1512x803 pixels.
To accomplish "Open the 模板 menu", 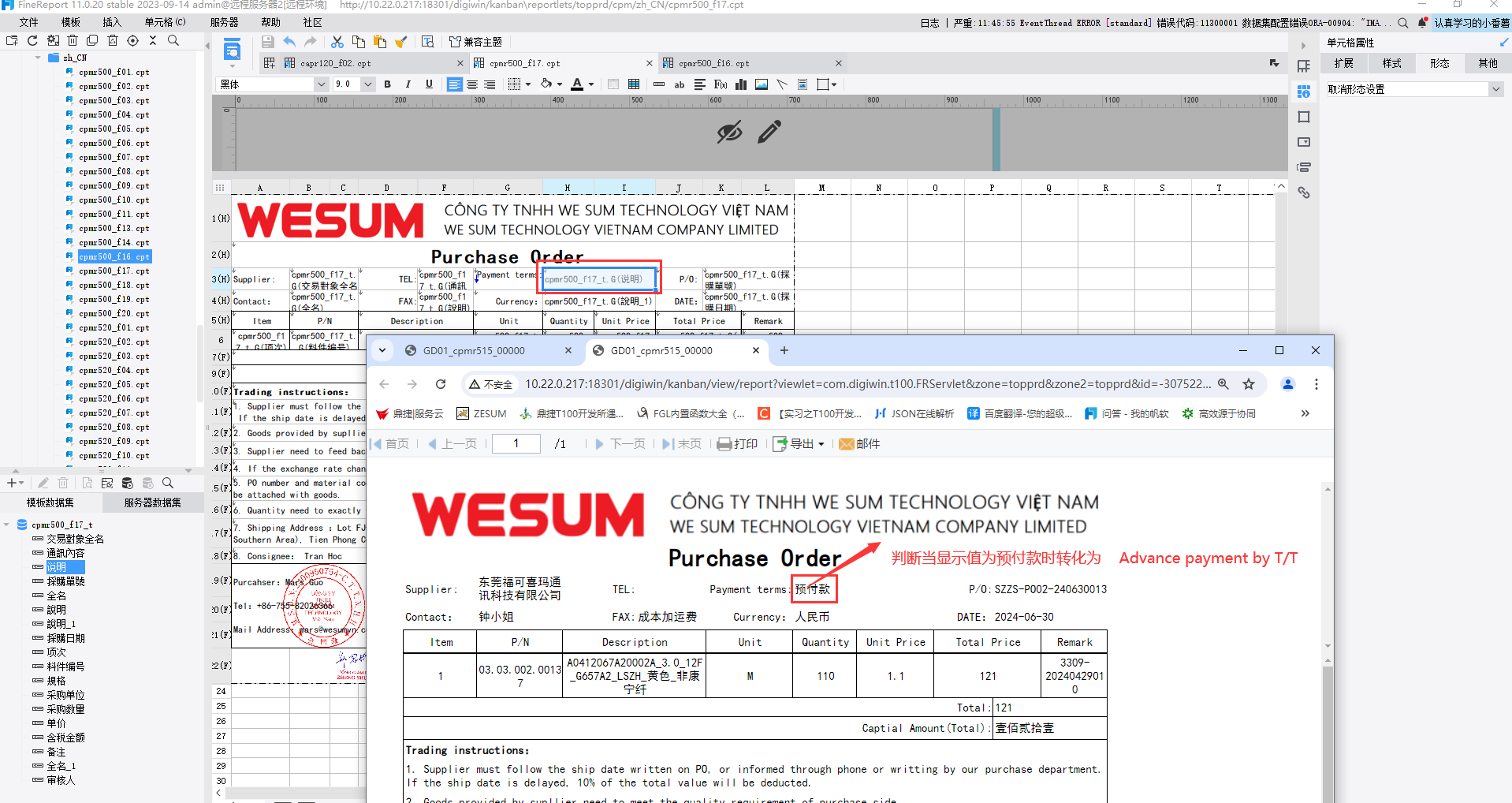I will (71, 22).
